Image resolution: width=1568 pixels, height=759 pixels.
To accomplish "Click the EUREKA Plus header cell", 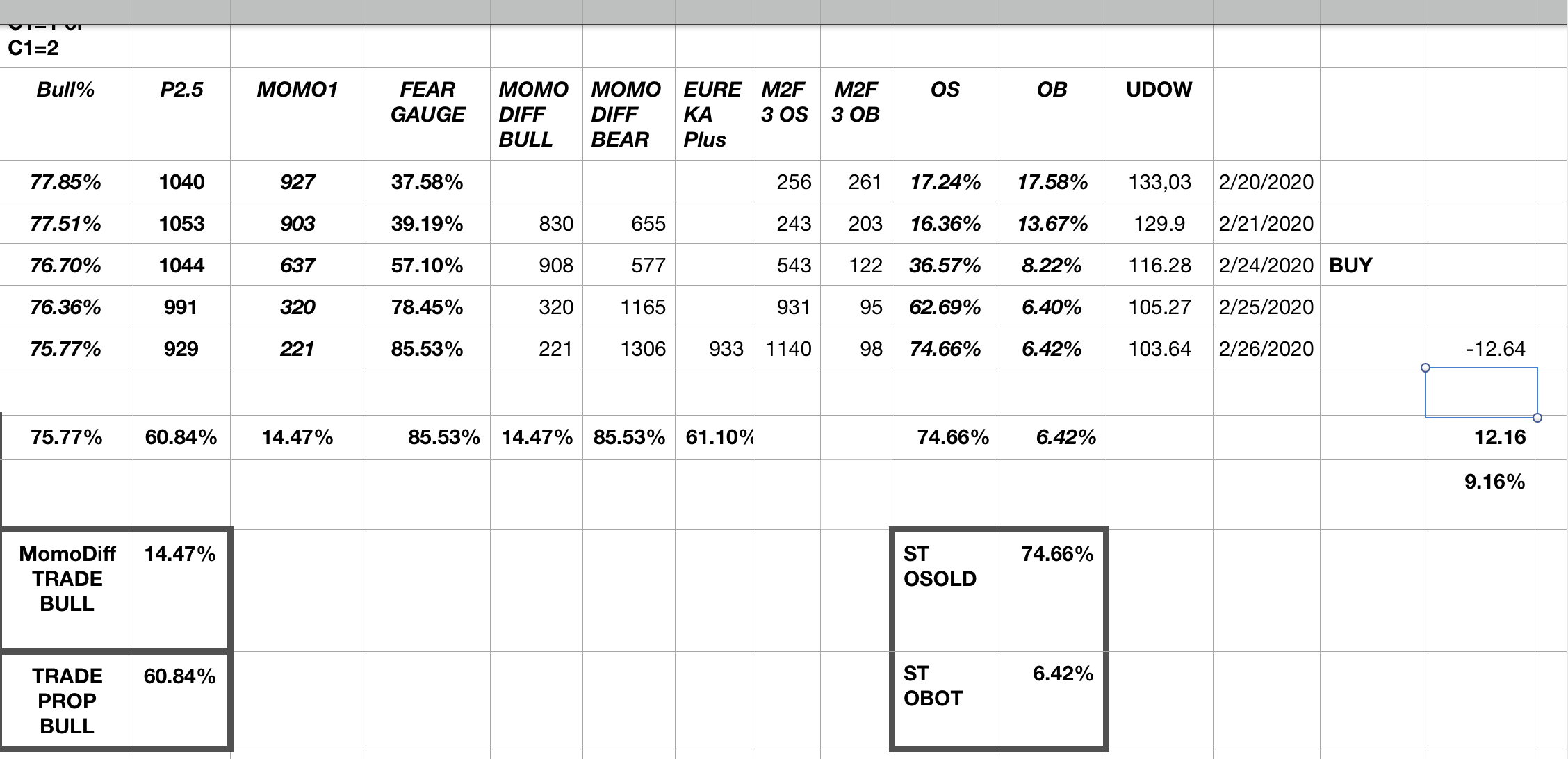I will click(x=712, y=115).
